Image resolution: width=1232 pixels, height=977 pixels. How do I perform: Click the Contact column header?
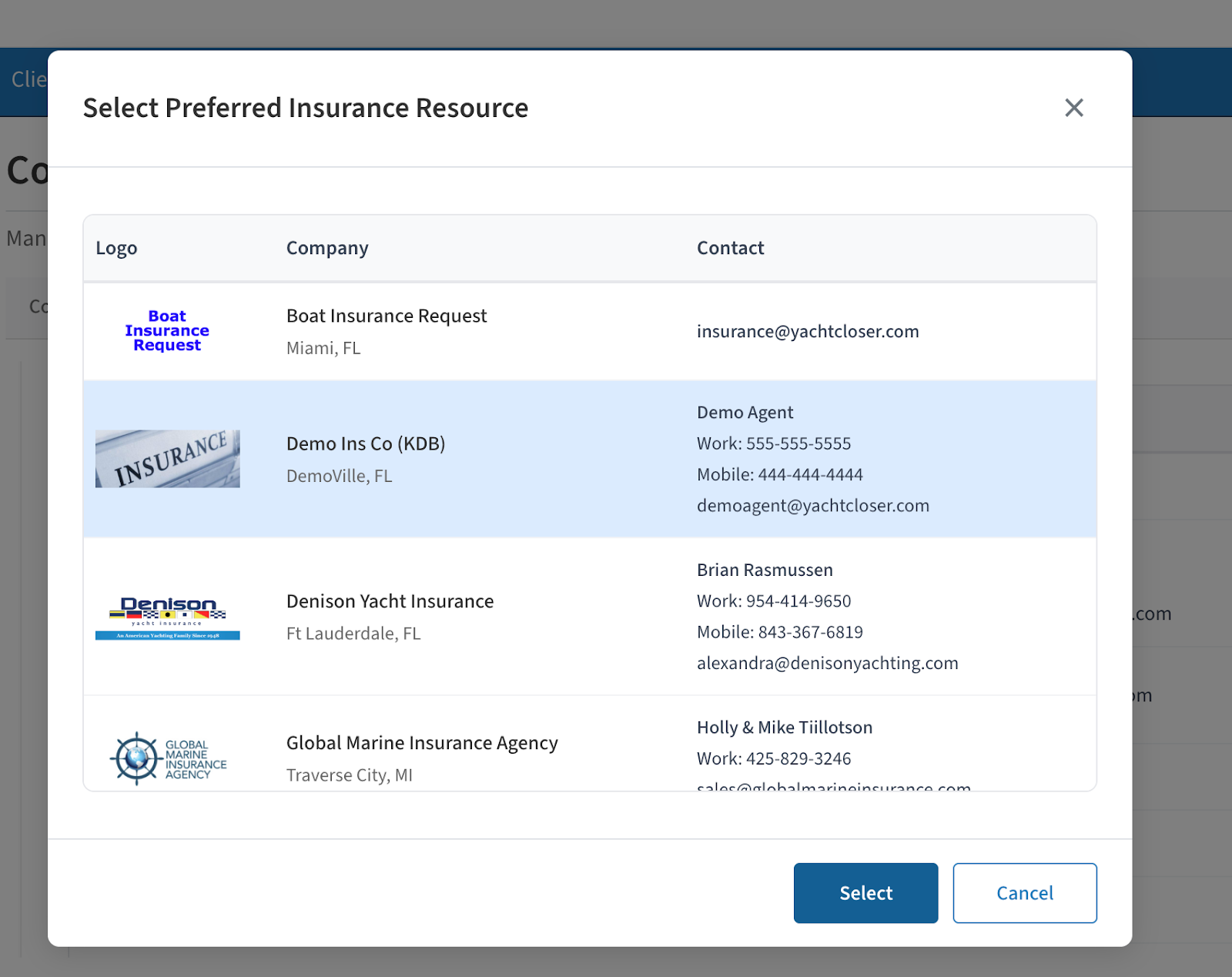pos(731,248)
